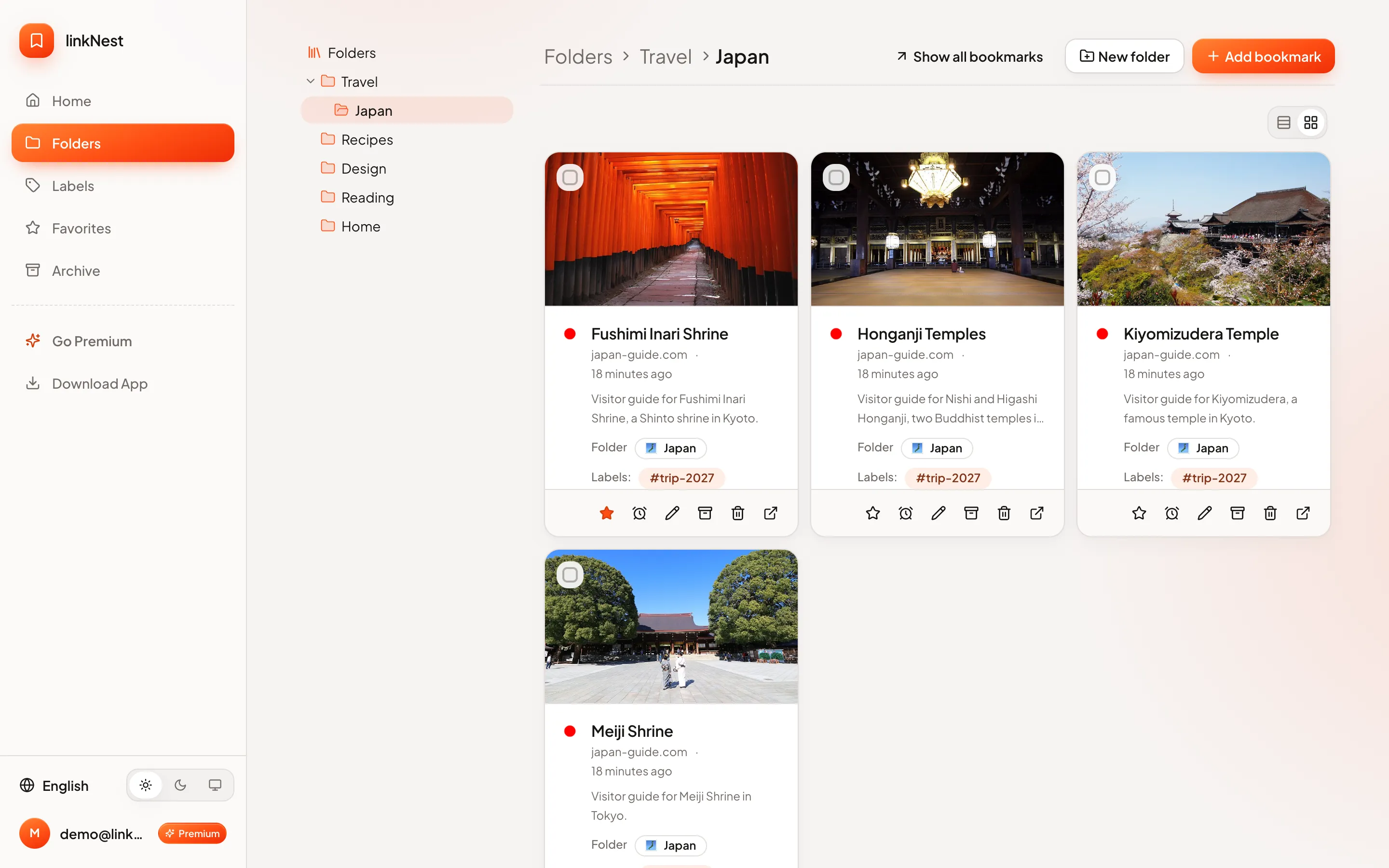Select the Kiyomizudera Temple checkbox
This screenshot has height=868, width=1389.
[1103, 177]
